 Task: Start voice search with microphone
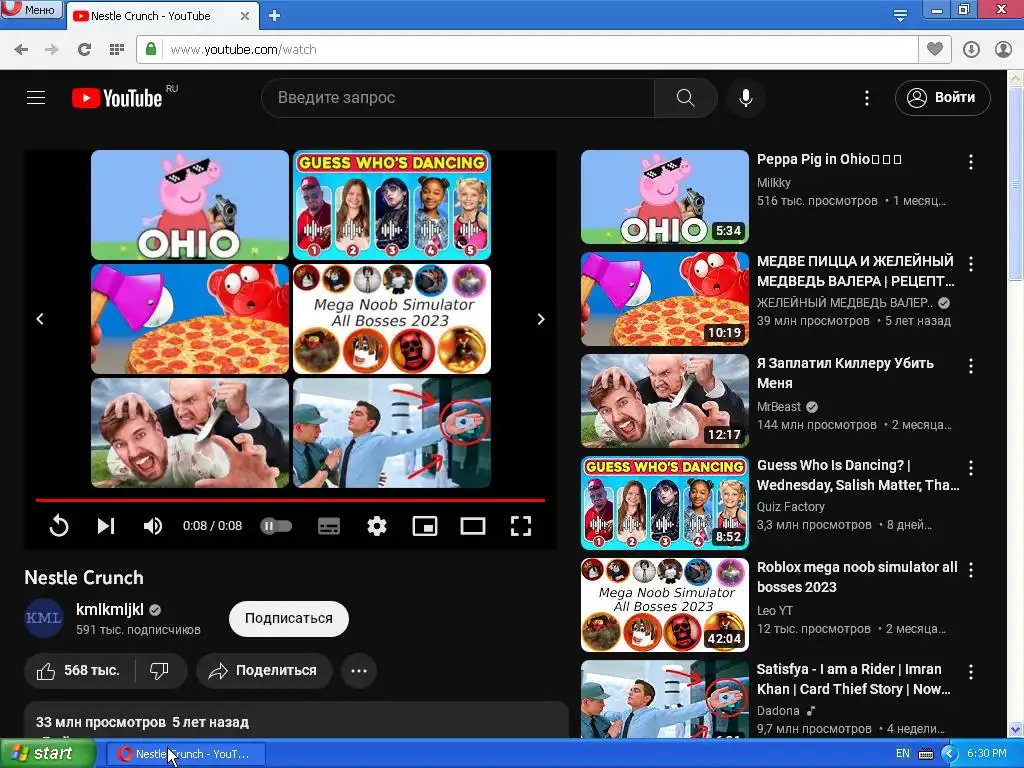(746, 98)
